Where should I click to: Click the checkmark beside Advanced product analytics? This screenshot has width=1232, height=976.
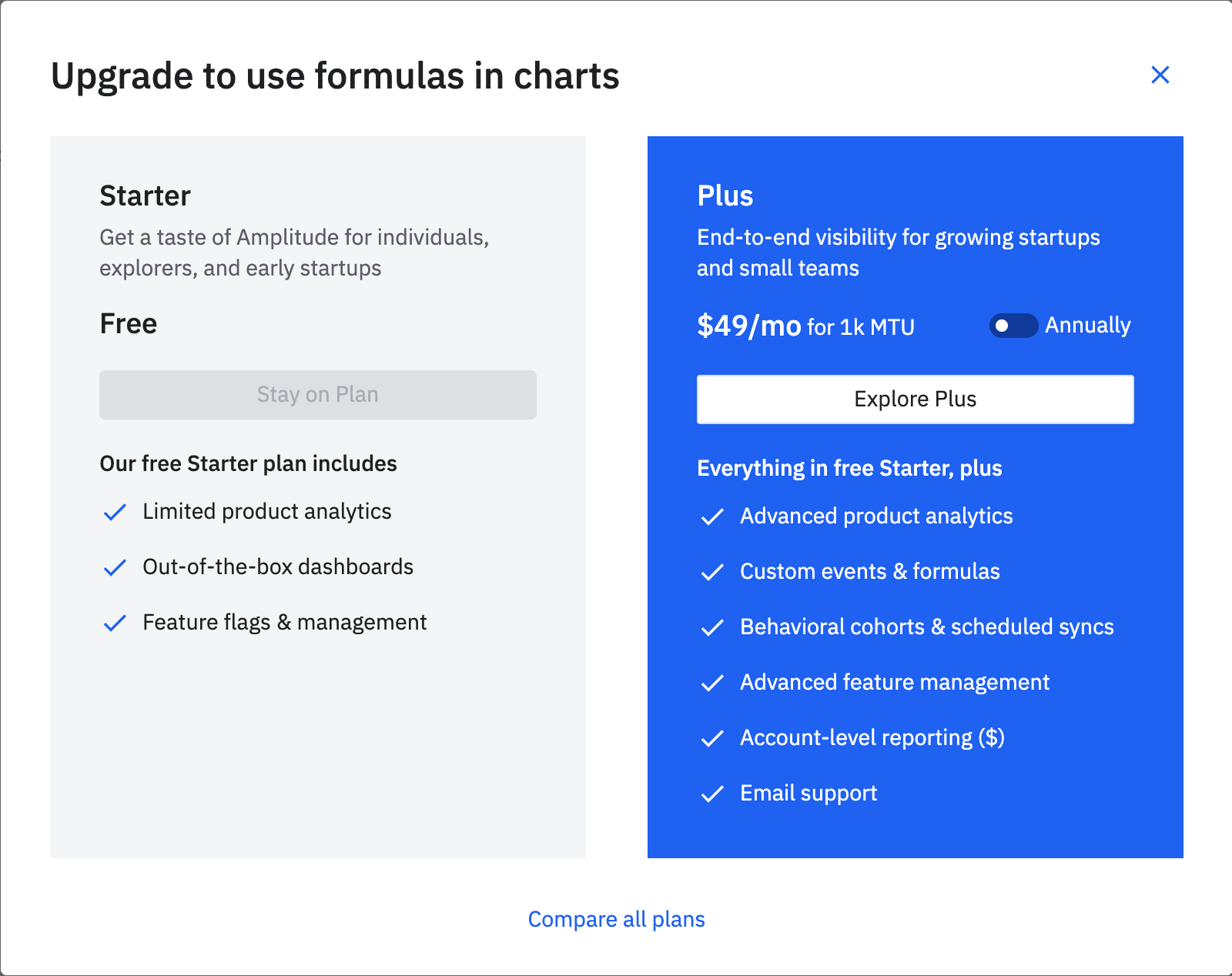712,517
